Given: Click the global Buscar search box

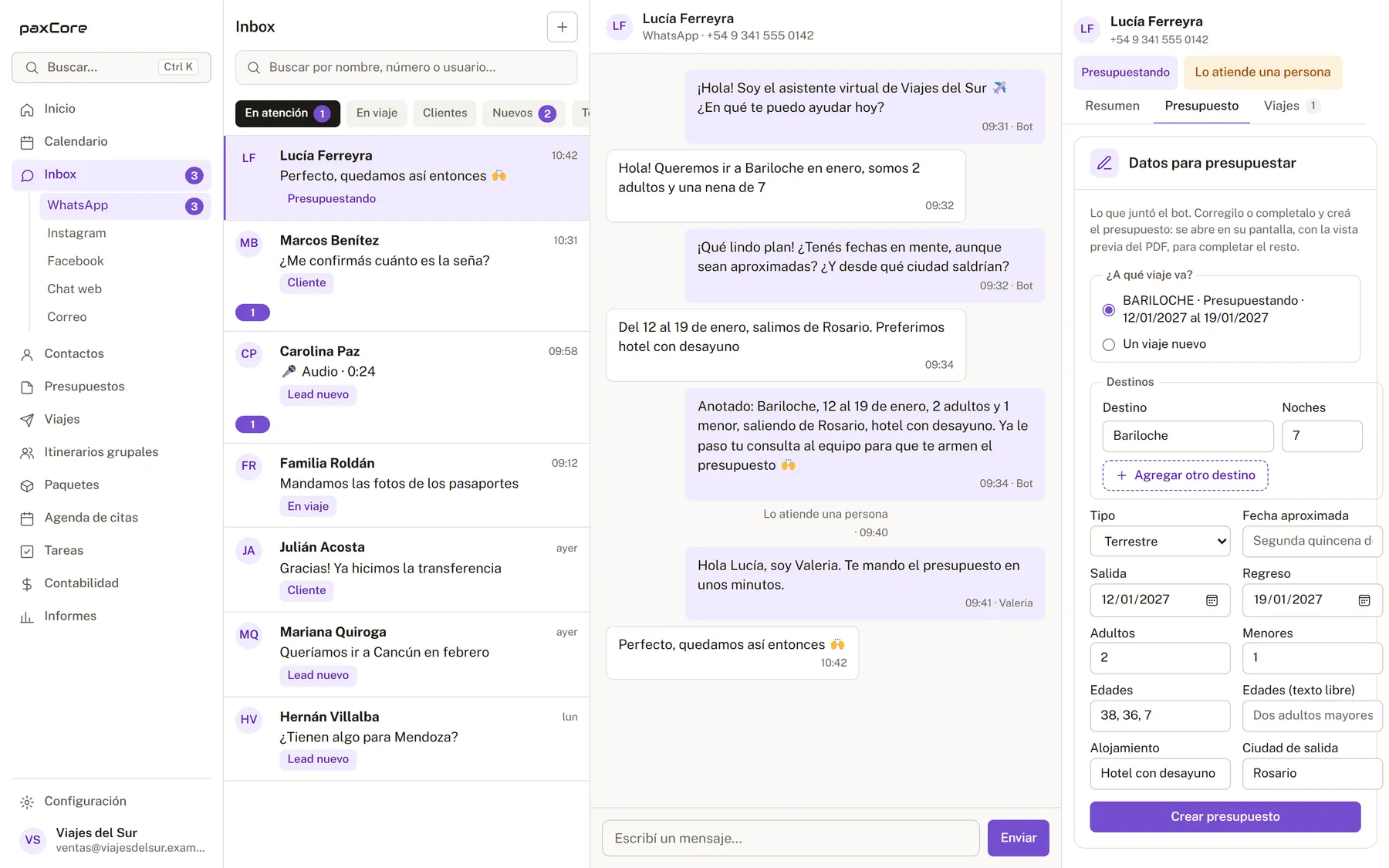Looking at the screenshot, I should point(111,67).
